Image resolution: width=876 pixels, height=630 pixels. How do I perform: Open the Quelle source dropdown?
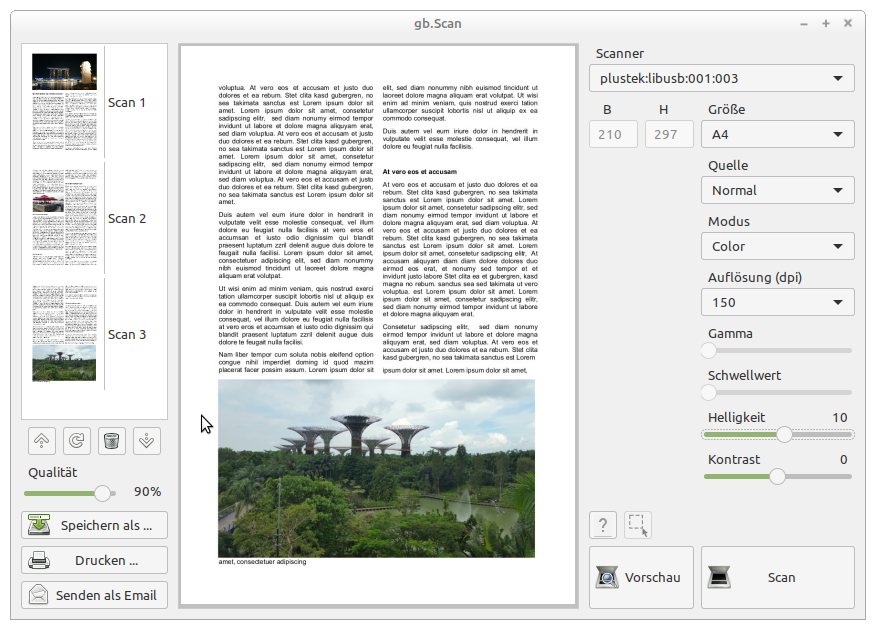[777, 190]
